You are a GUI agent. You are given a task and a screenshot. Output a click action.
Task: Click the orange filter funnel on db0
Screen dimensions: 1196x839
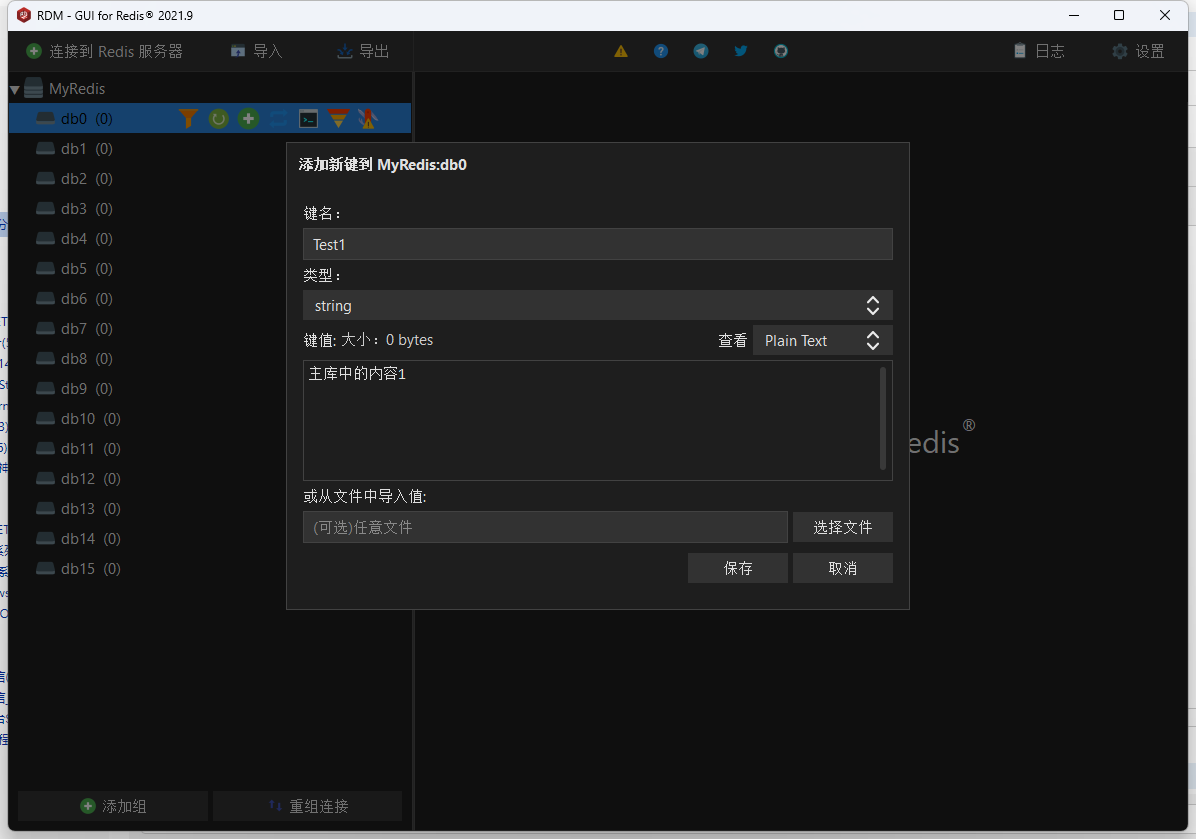click(188, 118)
